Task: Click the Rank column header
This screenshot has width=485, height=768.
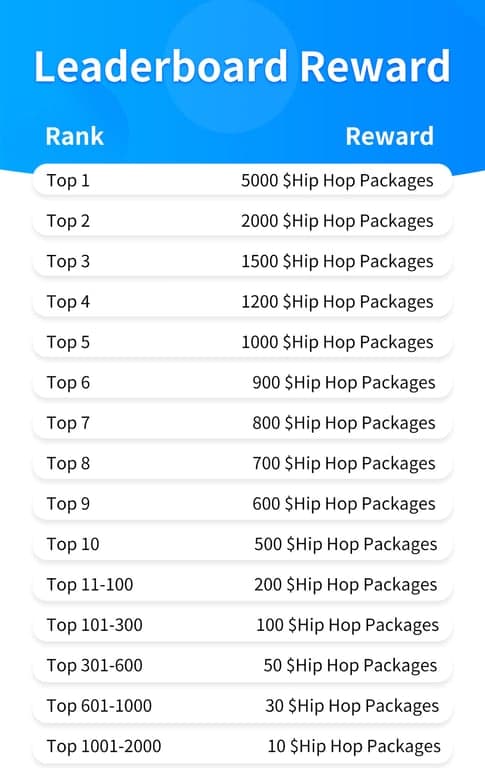Action: (74, 136)
